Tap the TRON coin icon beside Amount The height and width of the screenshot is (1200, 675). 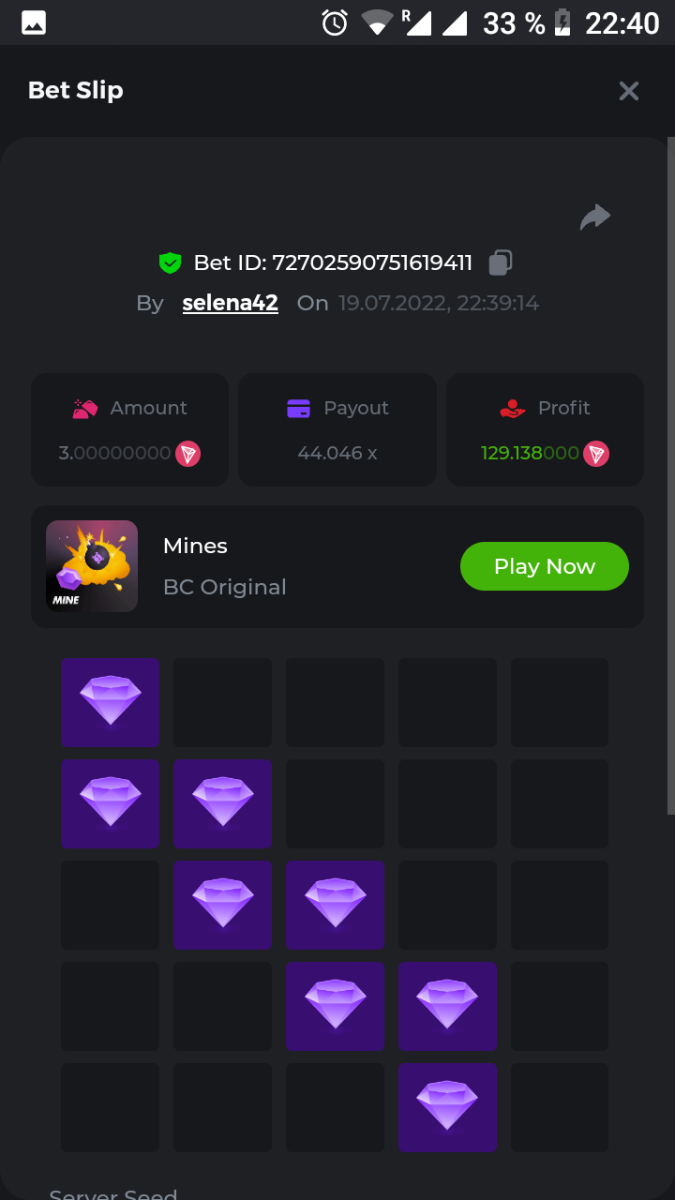(x=188, y=453)
